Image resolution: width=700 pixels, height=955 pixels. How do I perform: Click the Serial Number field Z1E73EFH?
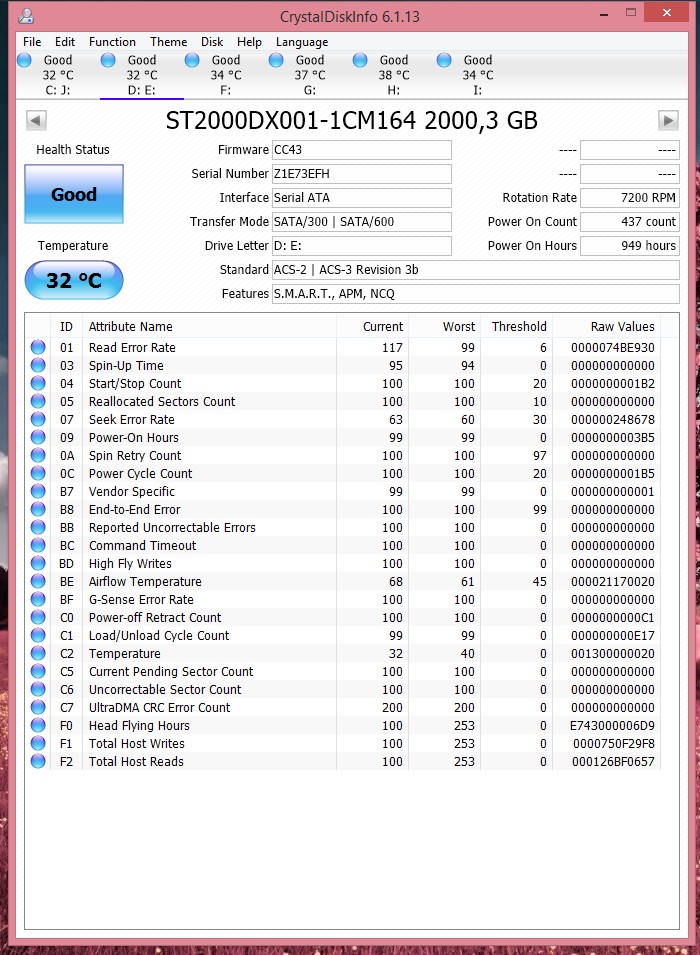[x=361, y=174]
